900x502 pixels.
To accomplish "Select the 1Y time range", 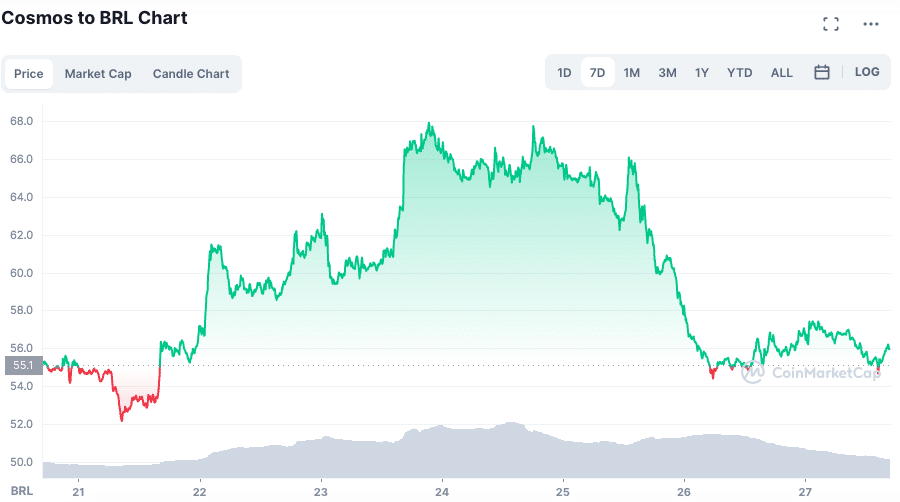I will click(702, 73).
